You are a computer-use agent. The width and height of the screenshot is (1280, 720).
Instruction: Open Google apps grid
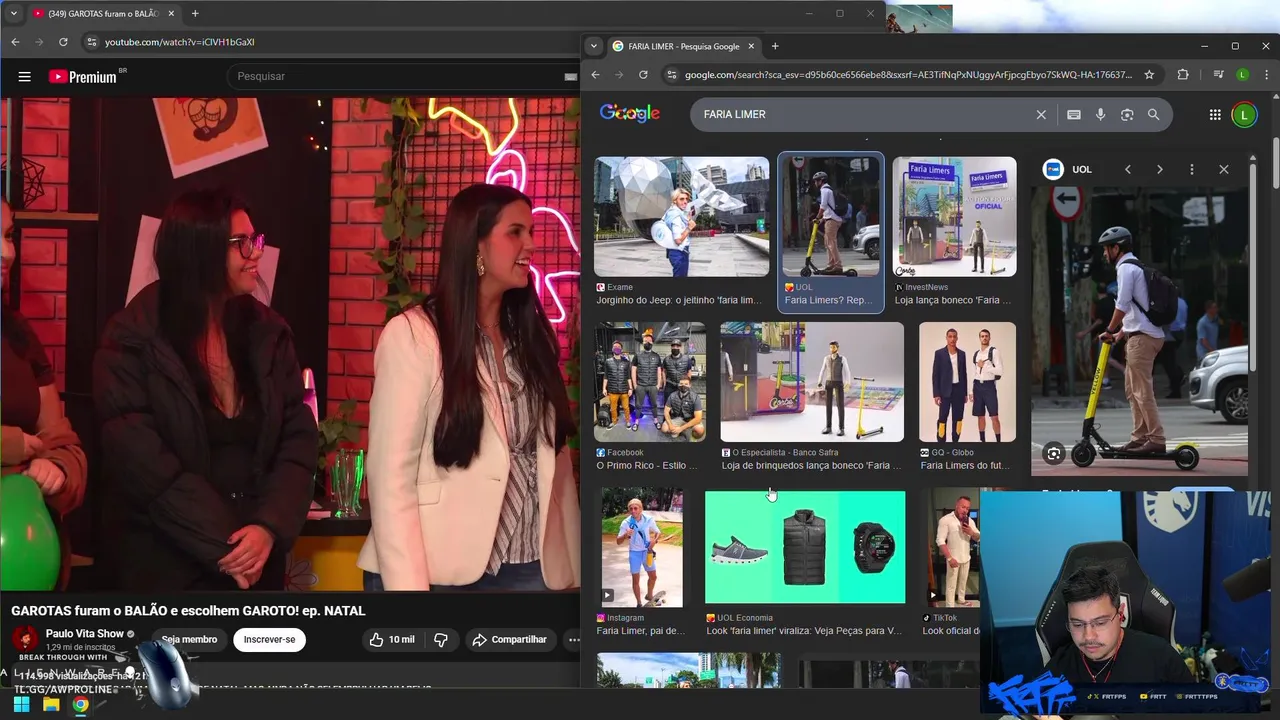[1215, 115]
